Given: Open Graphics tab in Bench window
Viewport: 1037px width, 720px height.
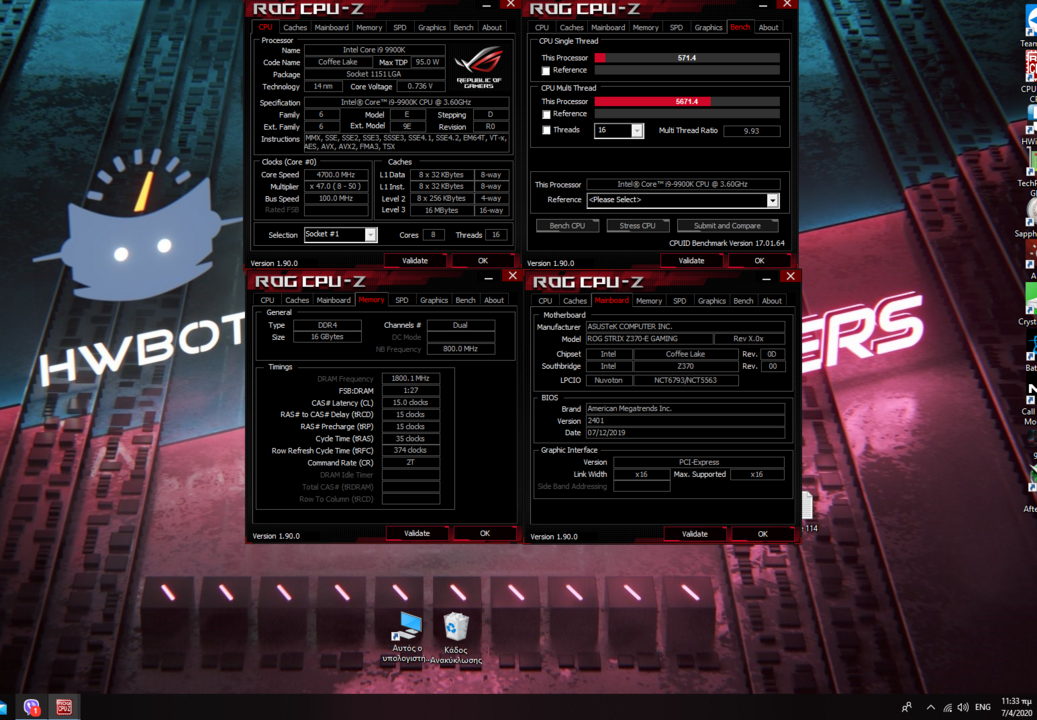Looking at the screenshot, I should [x=708, y=28].
